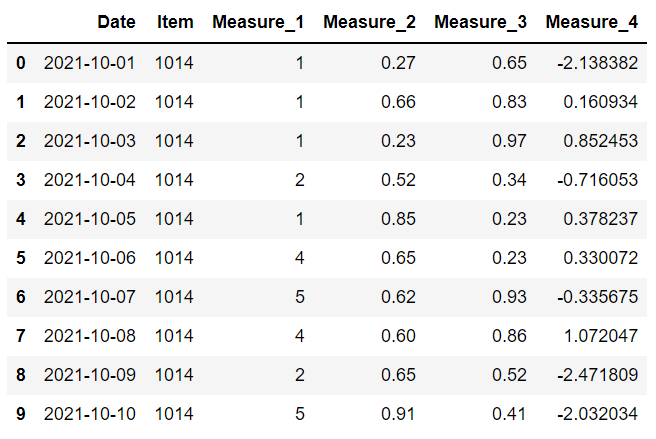
Task: Select the Measure_2 value 0.27
Action: pos(399,63)
